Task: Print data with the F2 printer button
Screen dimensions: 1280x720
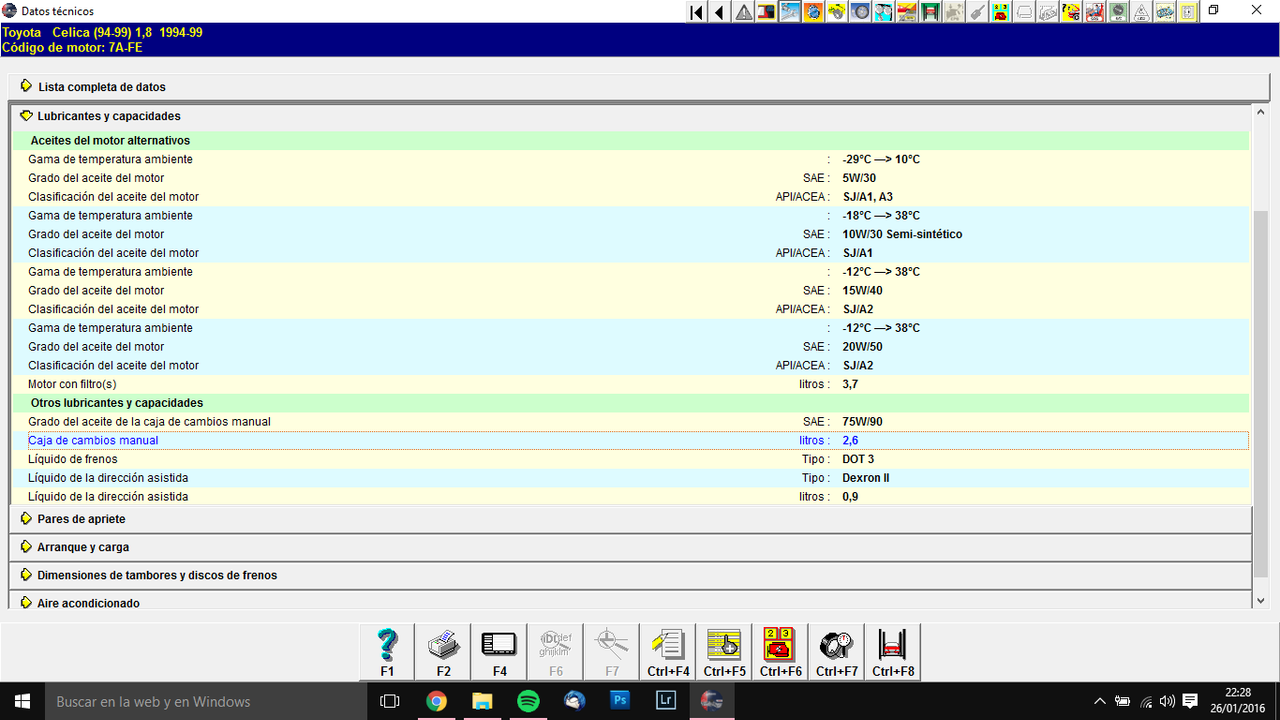Action: pos(443,652)
